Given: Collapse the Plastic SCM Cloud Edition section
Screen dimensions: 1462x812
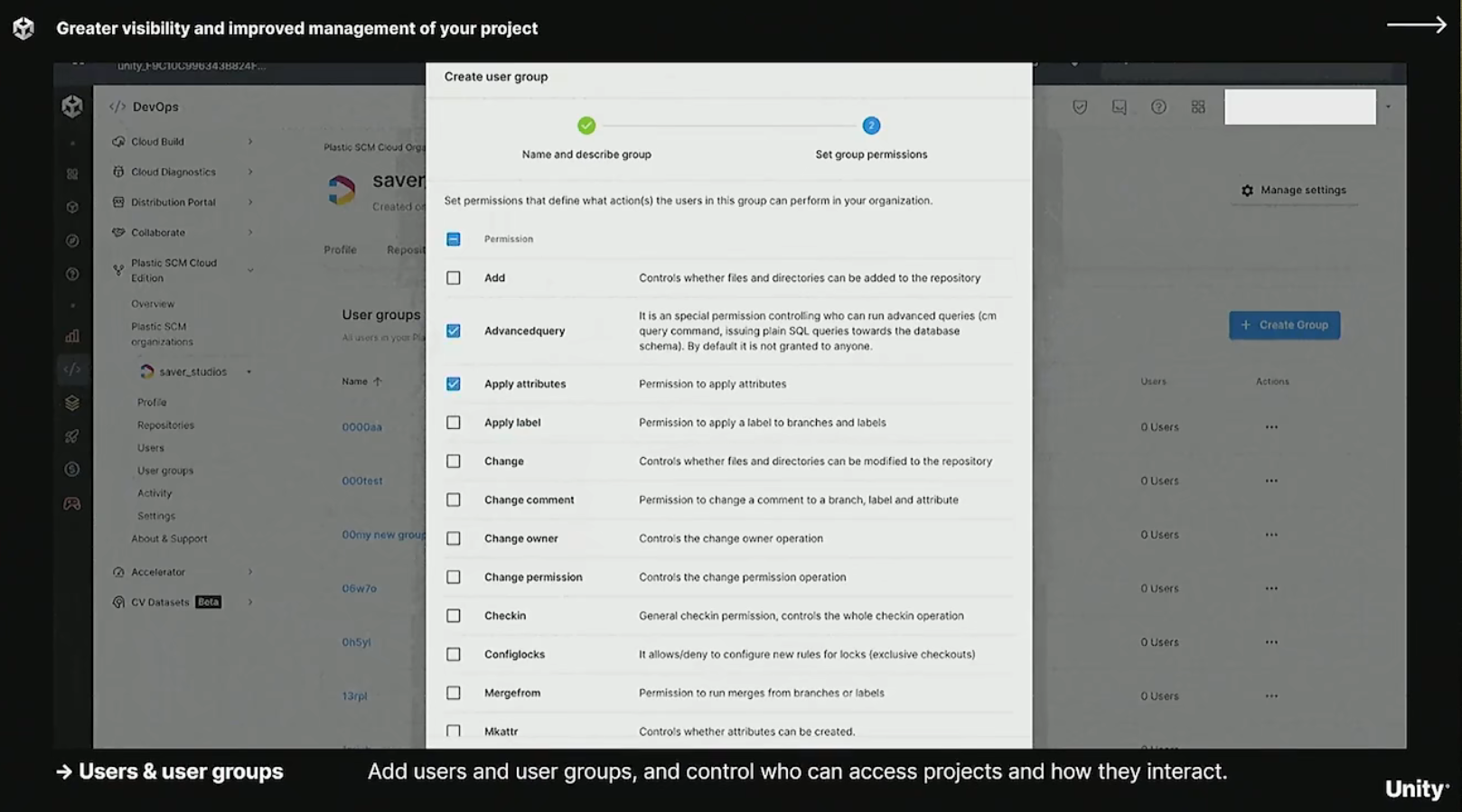Looking at the screenshot, I should [250, 270].
